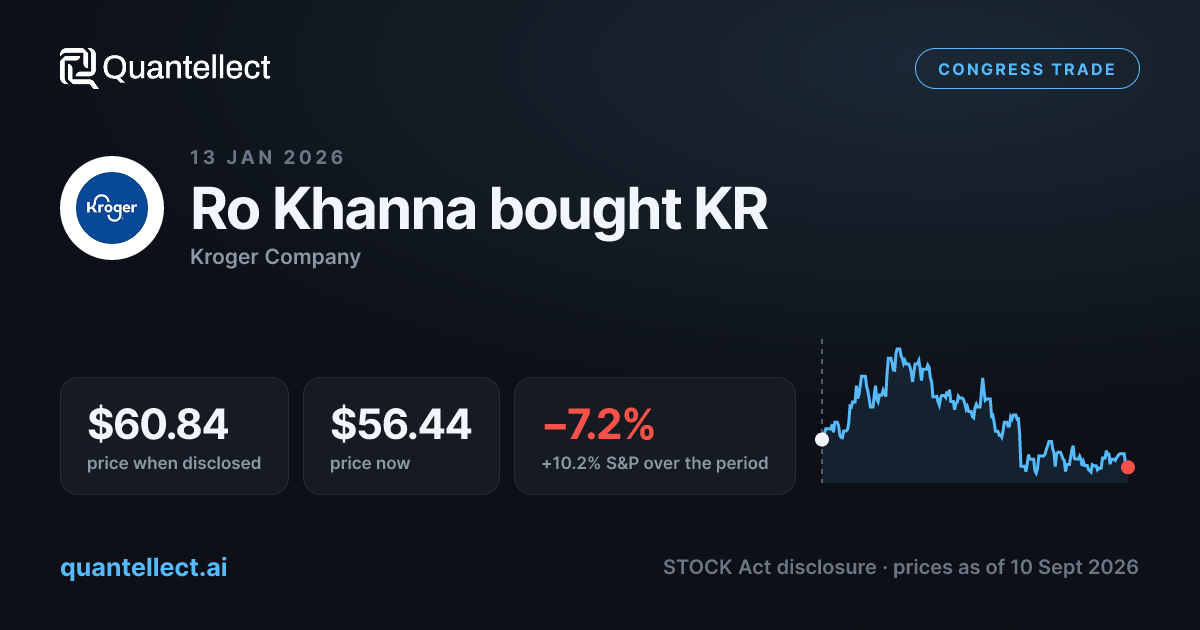Select the $60.84 price when disclosed card
This screenshot has height=630, width=1200.
point(174,436)
